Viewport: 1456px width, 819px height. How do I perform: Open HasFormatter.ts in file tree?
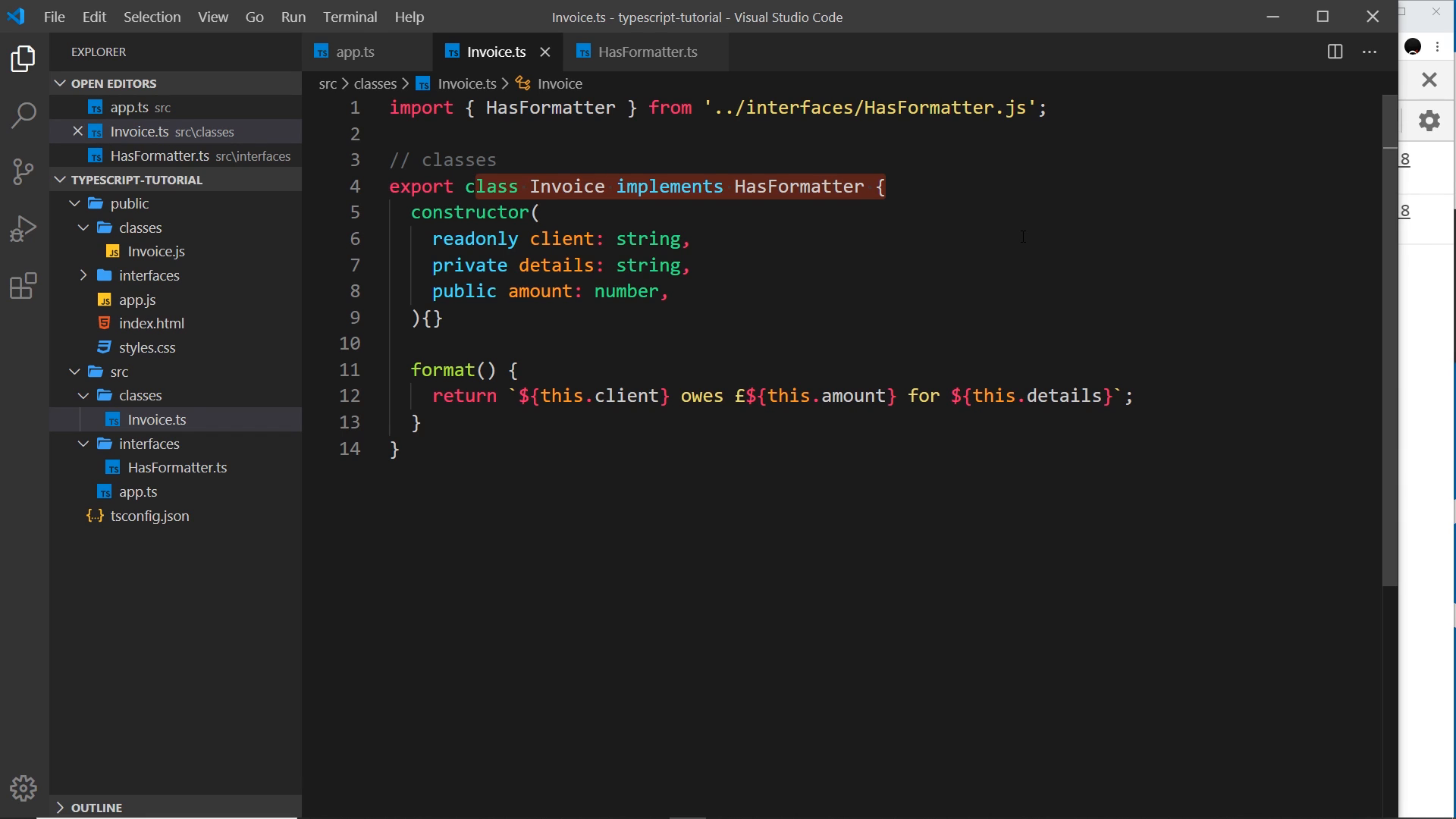point(177,467)
